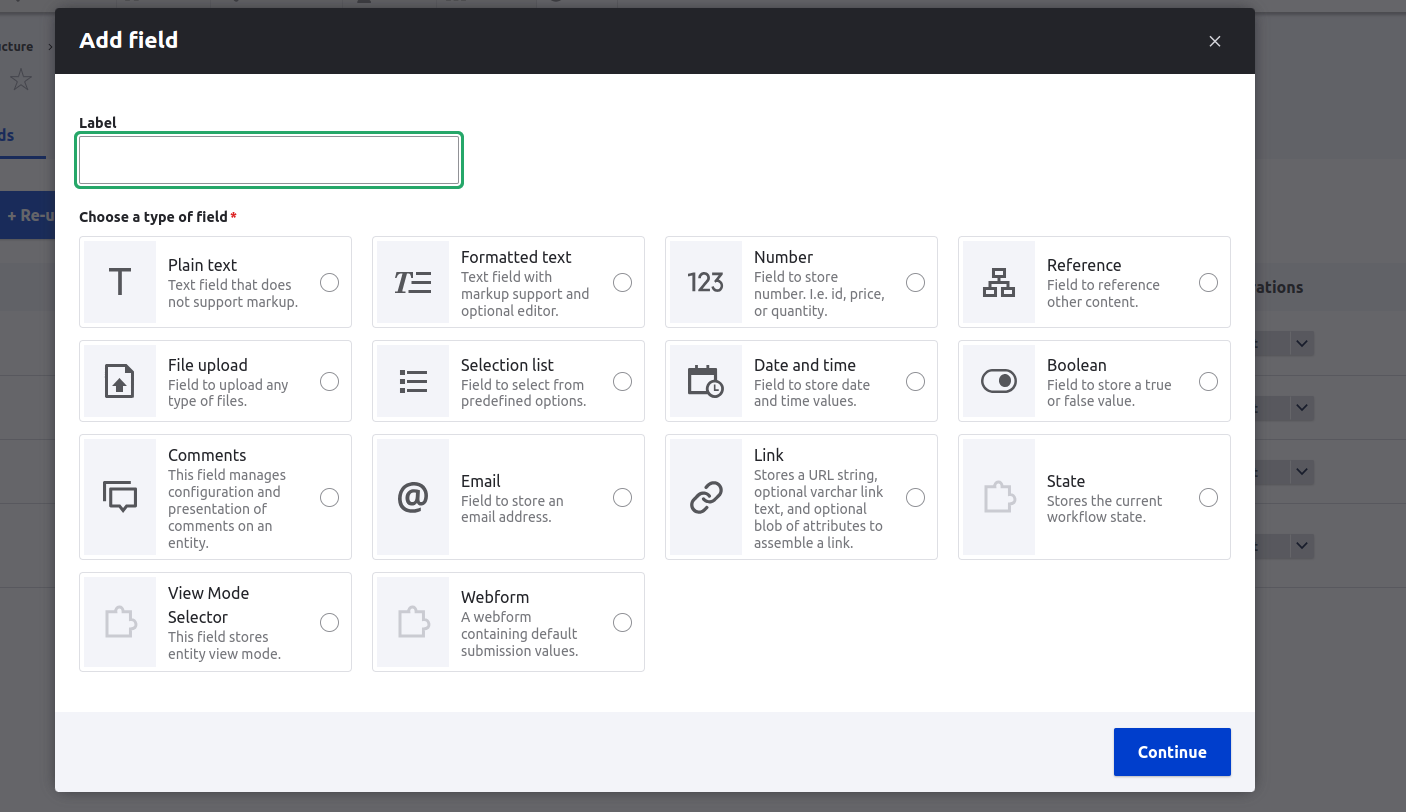Viewport: 1406px width, 812px height.
Task: Click the Formatted text icon
Action: [x=413, y=281]
